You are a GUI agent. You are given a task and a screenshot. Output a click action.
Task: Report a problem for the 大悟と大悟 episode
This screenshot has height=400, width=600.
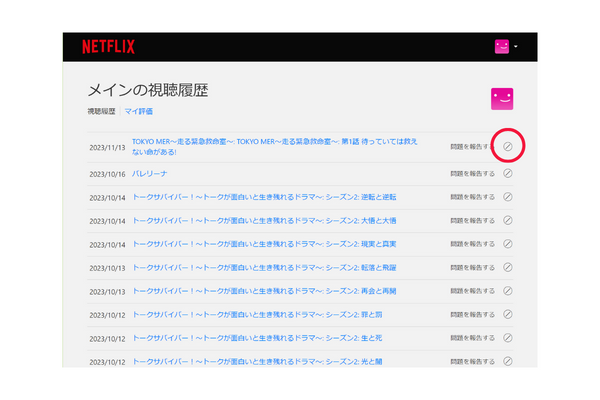[x=472, y=220]
